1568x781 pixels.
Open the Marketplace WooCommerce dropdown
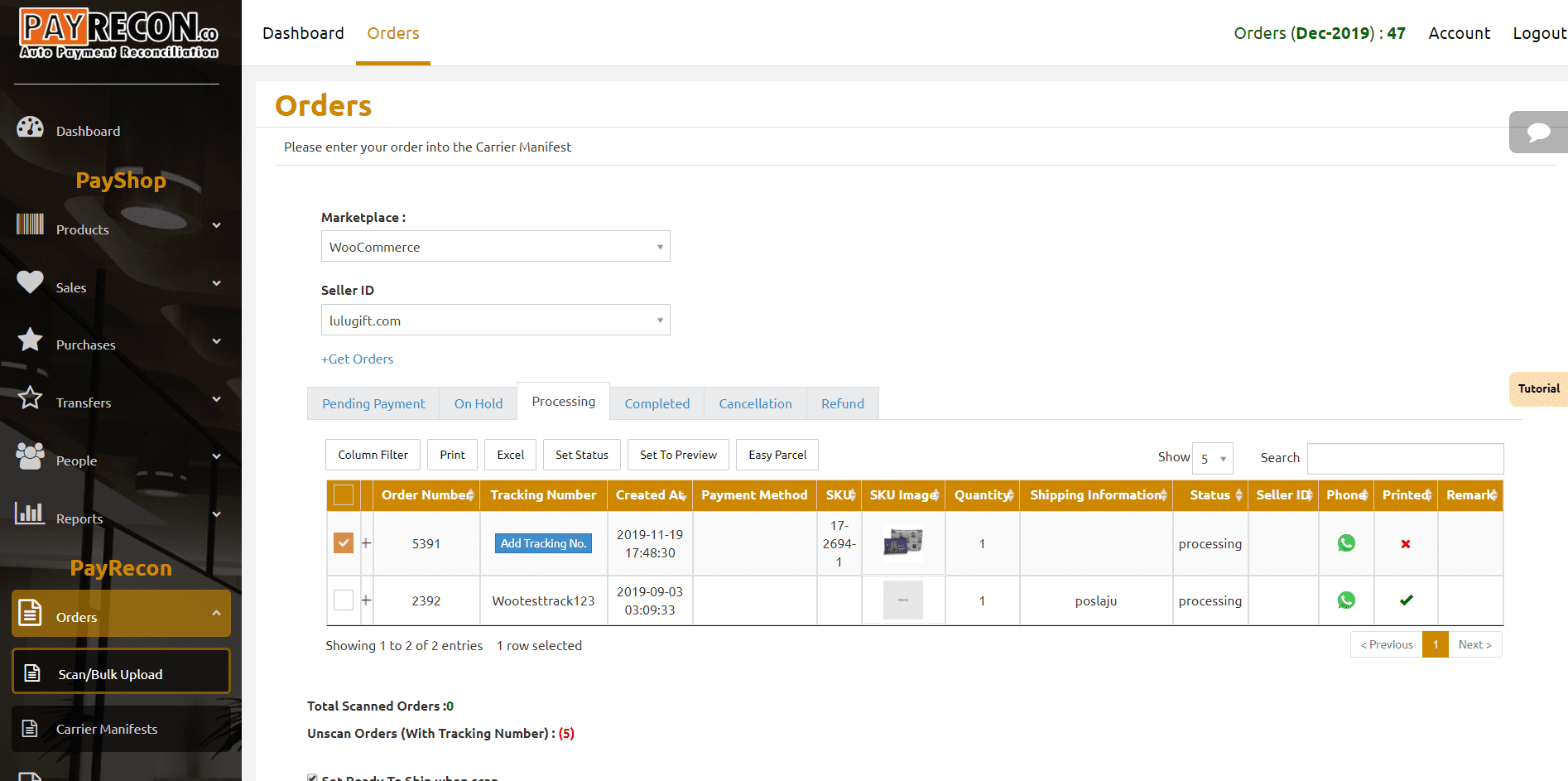[496, 246]
